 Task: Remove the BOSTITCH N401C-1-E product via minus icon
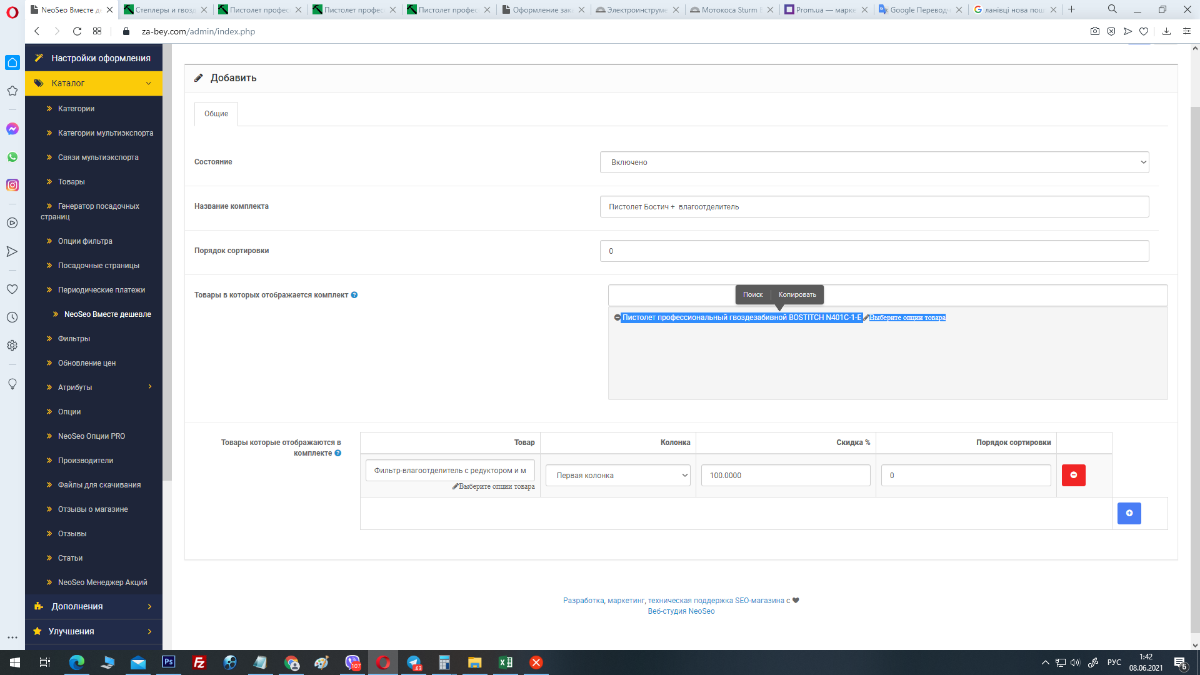click(x=617, y=318)
